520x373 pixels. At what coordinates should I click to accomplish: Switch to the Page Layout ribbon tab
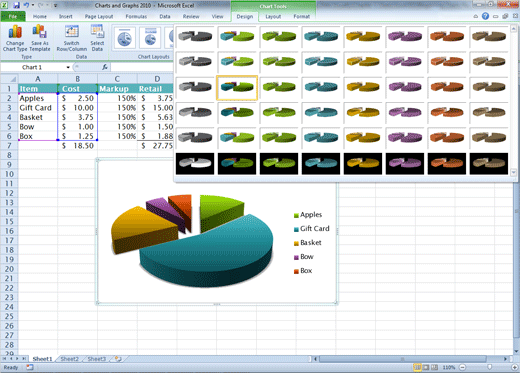99,16
